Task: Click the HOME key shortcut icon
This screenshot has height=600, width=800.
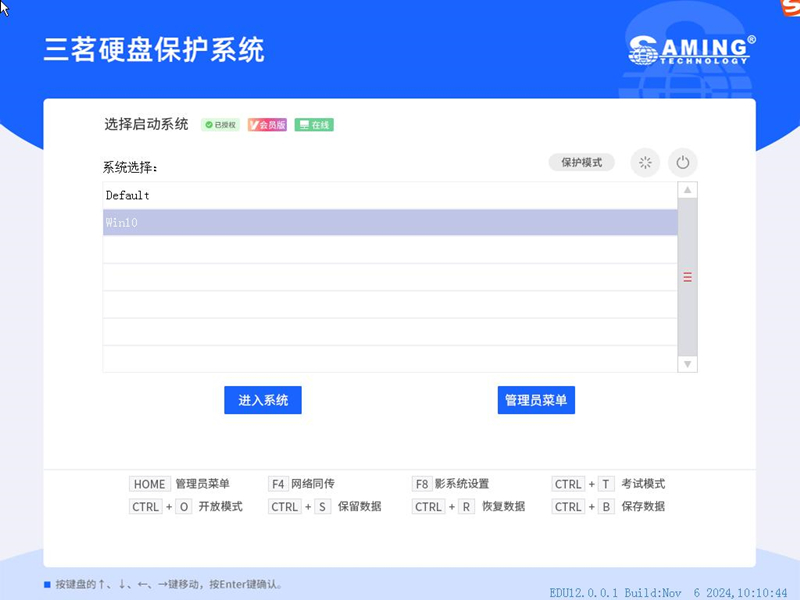Action: coord(149,484)
